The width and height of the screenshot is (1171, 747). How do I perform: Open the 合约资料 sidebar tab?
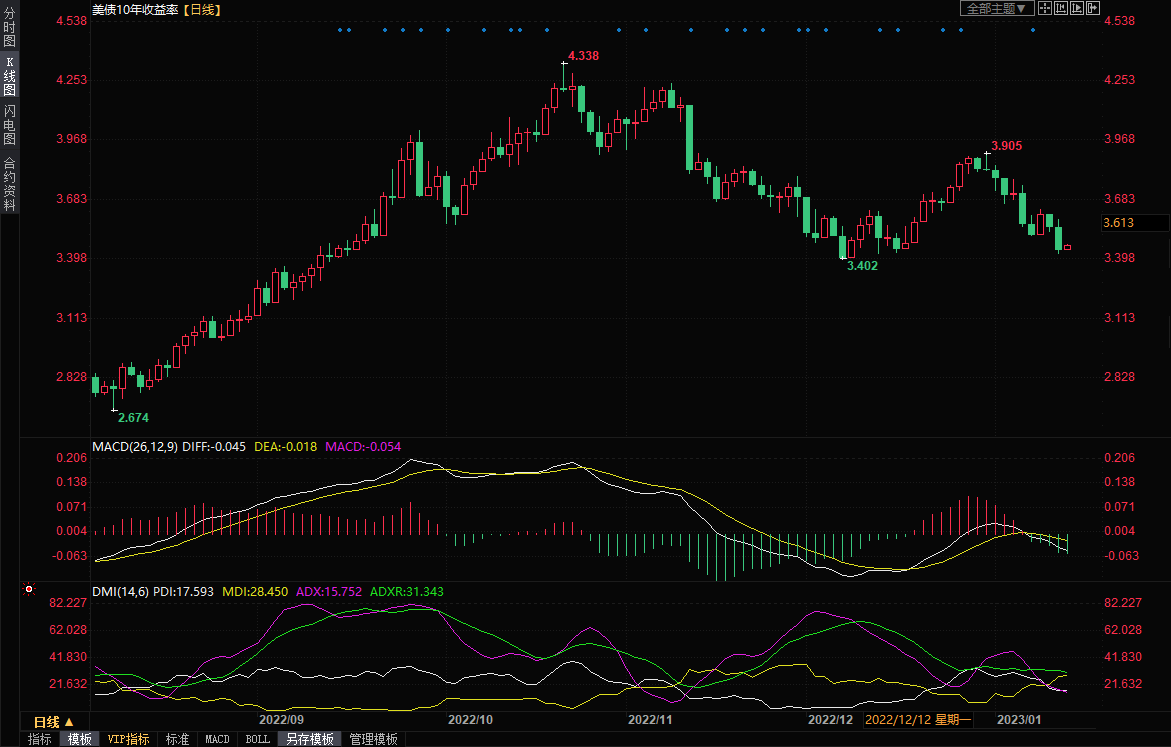[x=9, y=184]
